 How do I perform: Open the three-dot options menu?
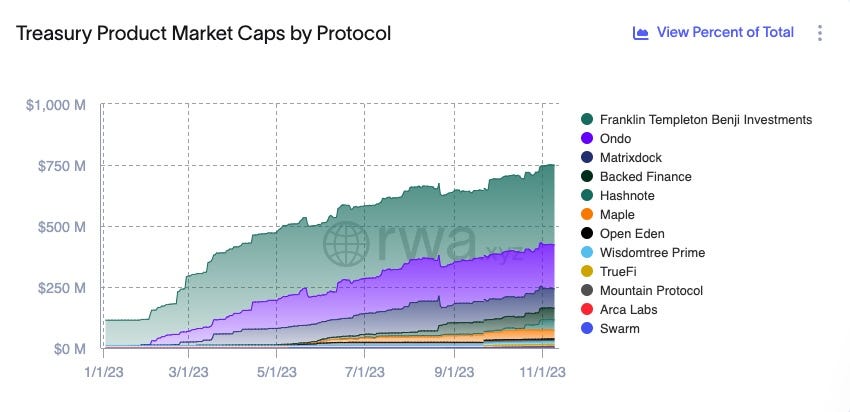[820, 33]
